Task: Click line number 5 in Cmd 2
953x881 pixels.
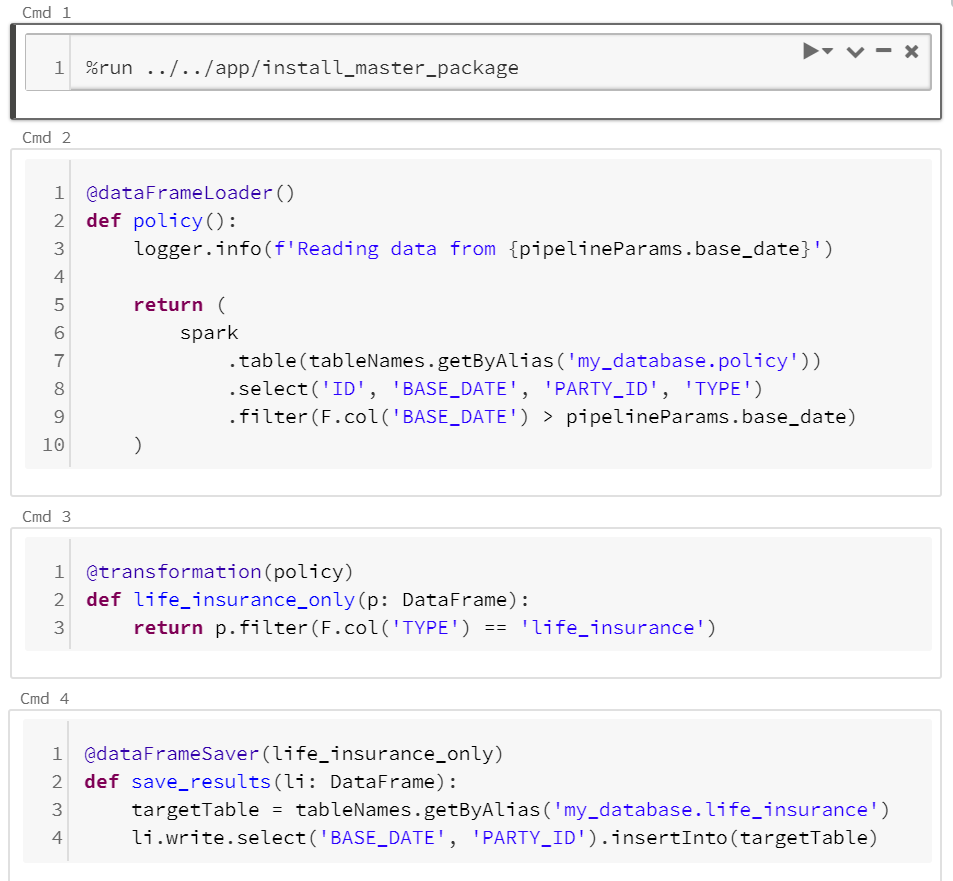Action: coord(58,304)
